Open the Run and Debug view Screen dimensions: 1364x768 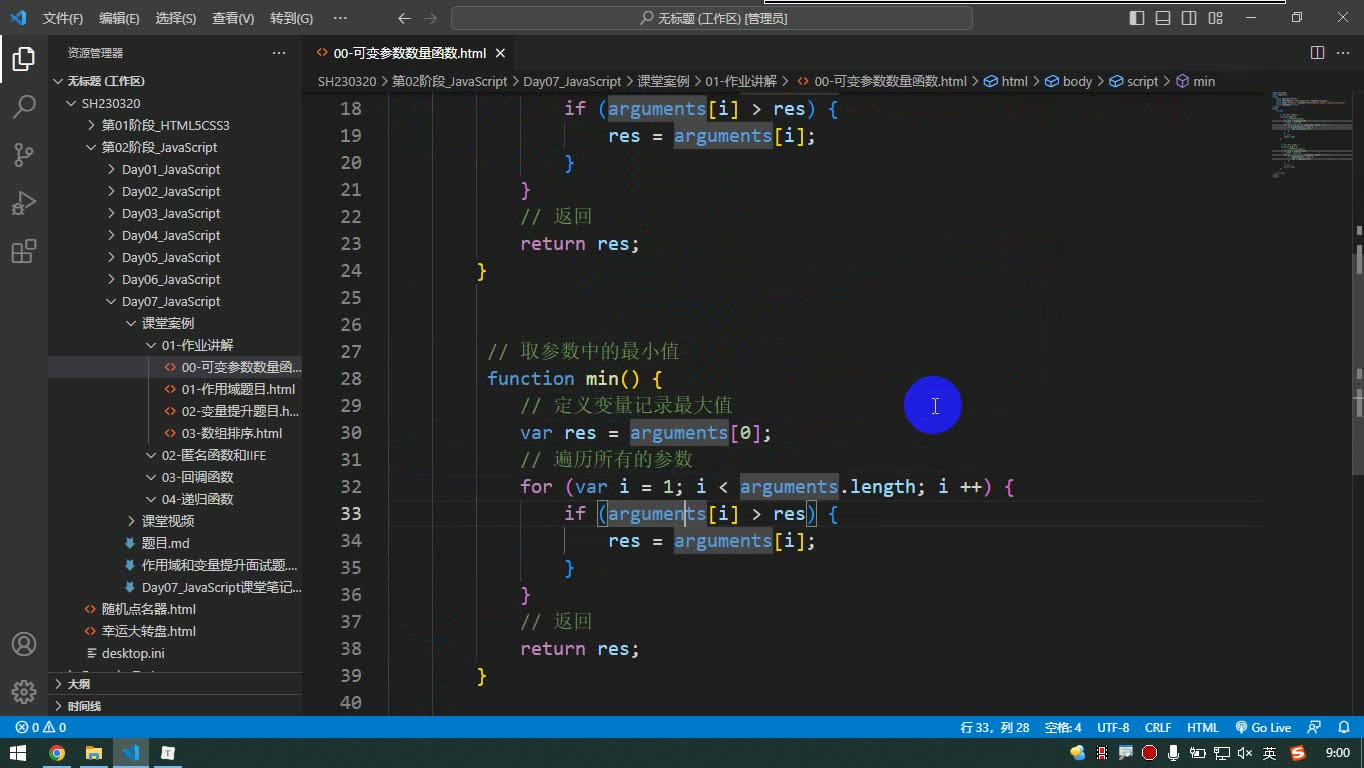click(24, 203)
